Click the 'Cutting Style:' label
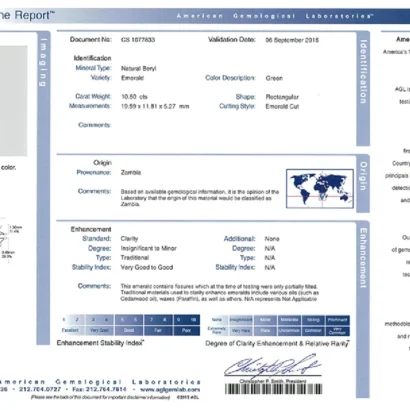Viewport: 410px width, 410px height. click(x=237, y=106)
